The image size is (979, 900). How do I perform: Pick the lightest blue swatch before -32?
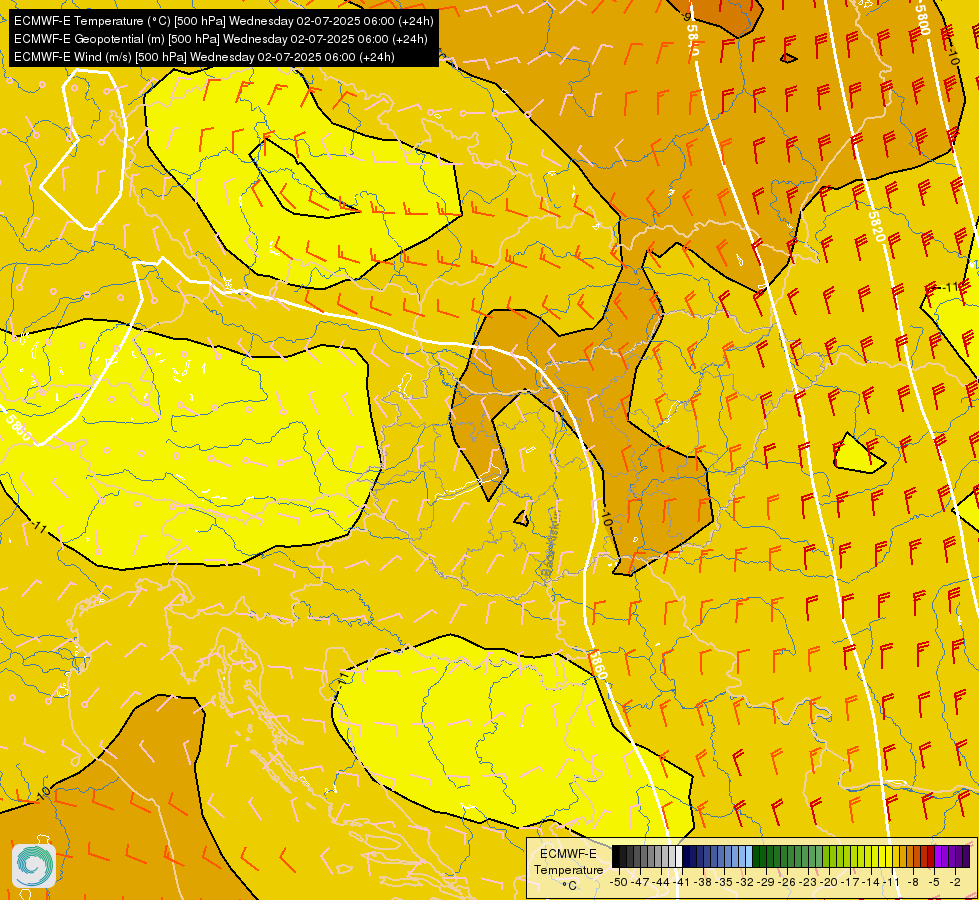[749, 856]
